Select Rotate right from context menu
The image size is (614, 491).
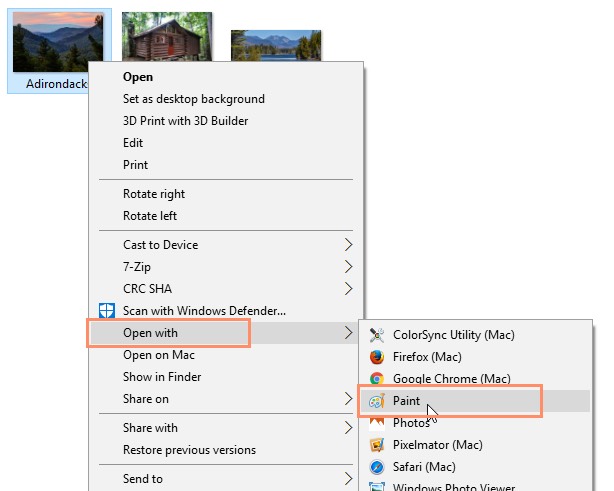tap(153, 194)
